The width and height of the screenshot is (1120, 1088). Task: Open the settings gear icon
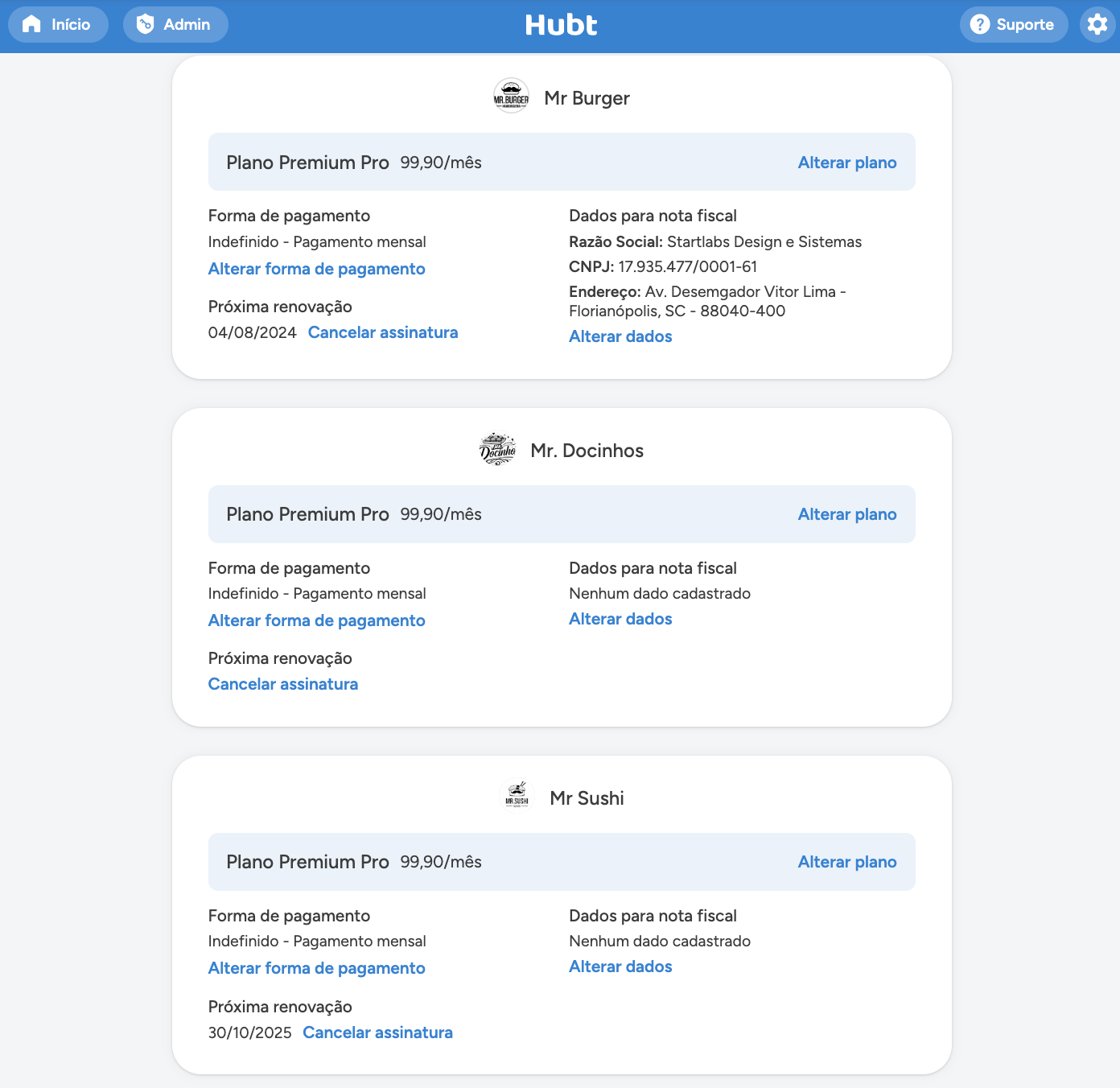(1097, 24)
